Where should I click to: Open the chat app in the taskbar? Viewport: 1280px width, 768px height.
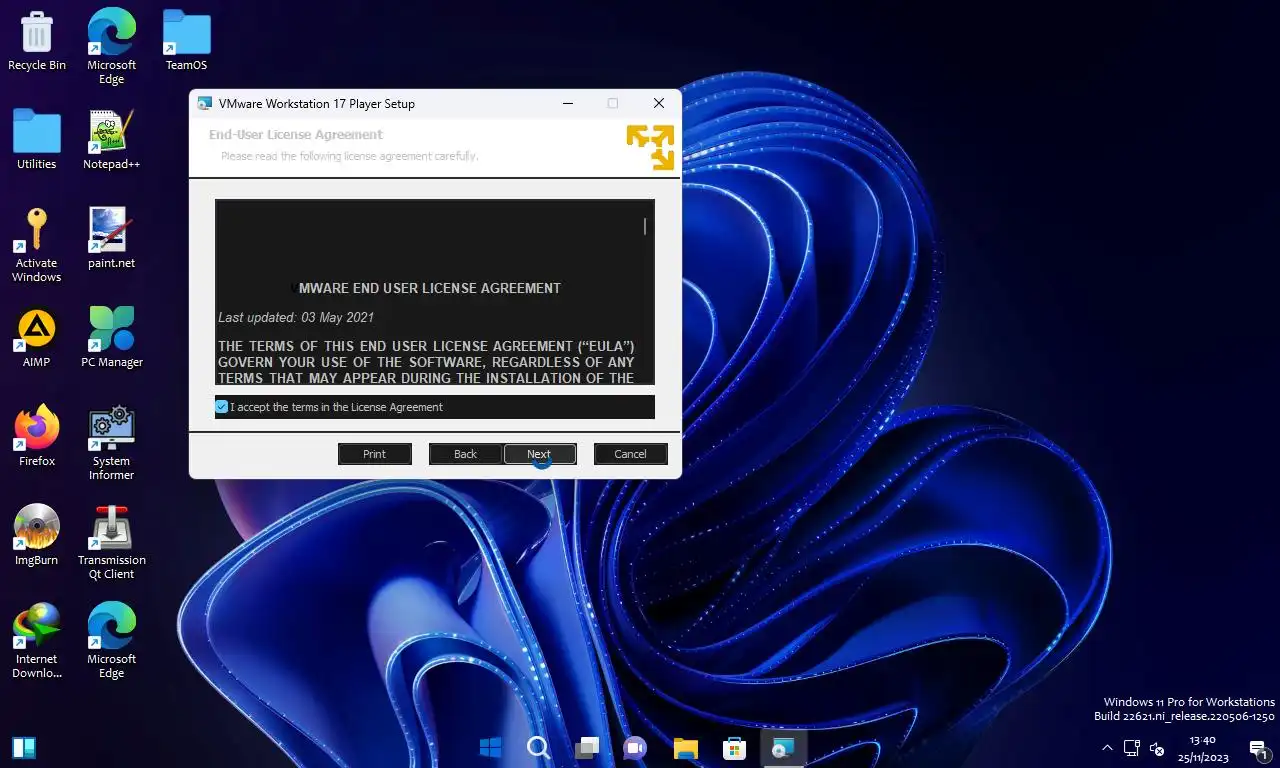pos(635,747)
